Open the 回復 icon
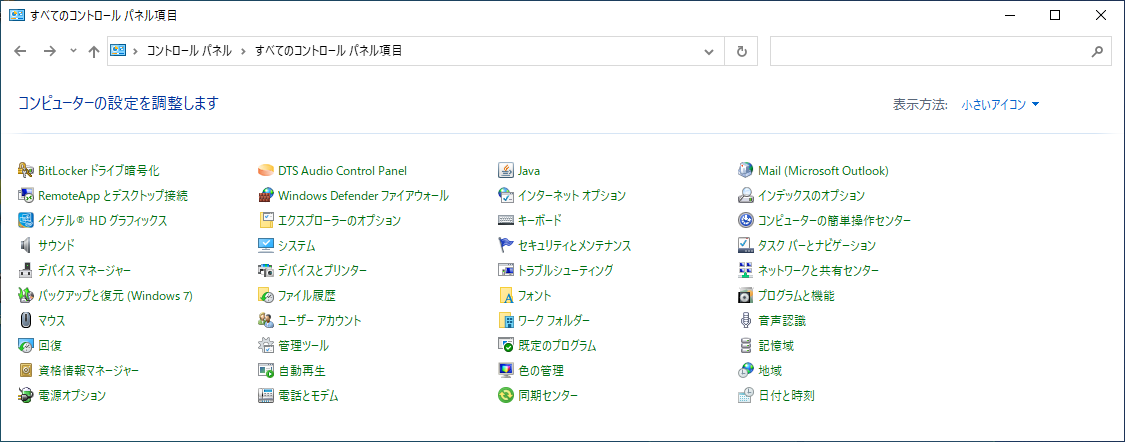 pos(26,345)
